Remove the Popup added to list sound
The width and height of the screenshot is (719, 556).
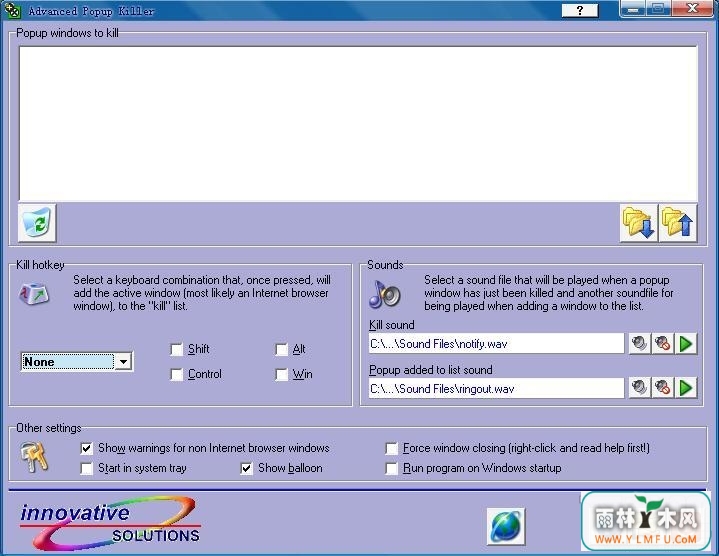[663, 388]
